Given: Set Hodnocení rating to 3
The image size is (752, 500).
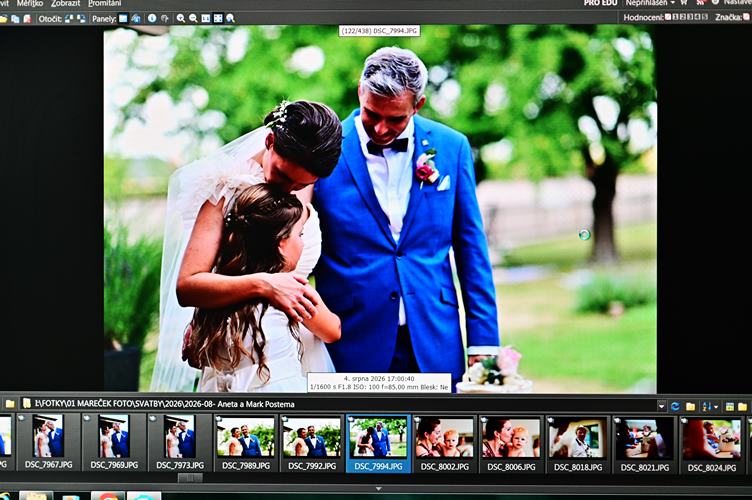Looking at the screenshot, I should (690, 17).
